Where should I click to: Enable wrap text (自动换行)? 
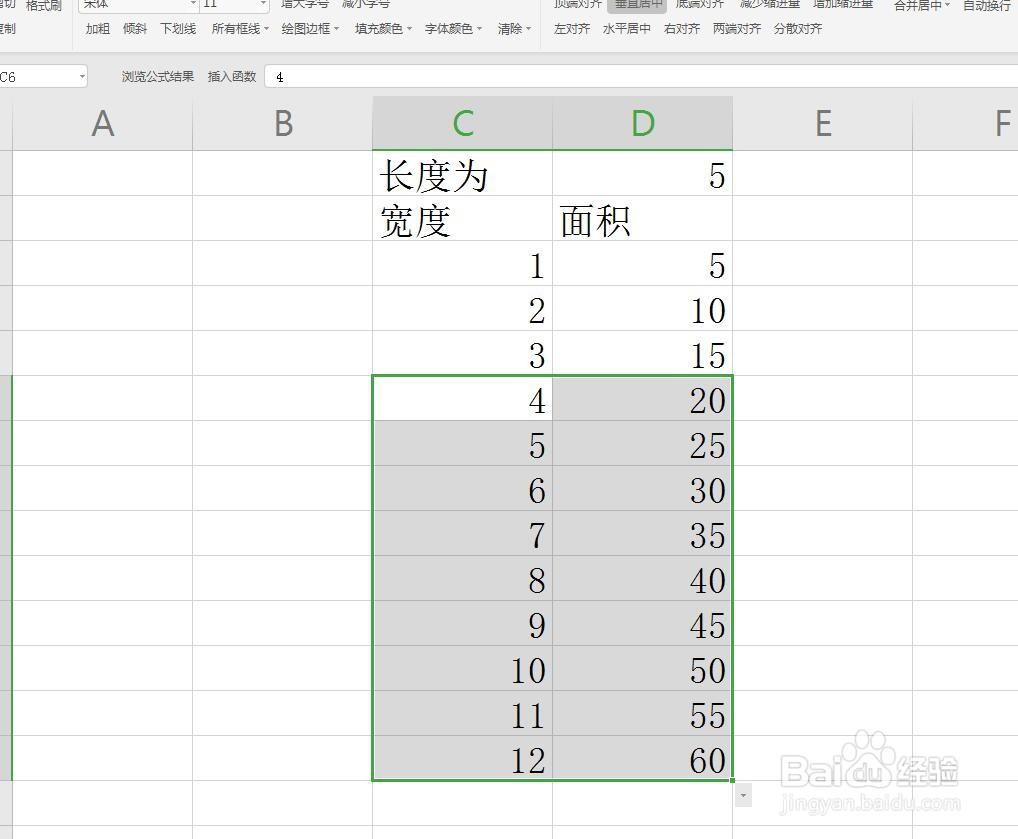pos(986,5)
